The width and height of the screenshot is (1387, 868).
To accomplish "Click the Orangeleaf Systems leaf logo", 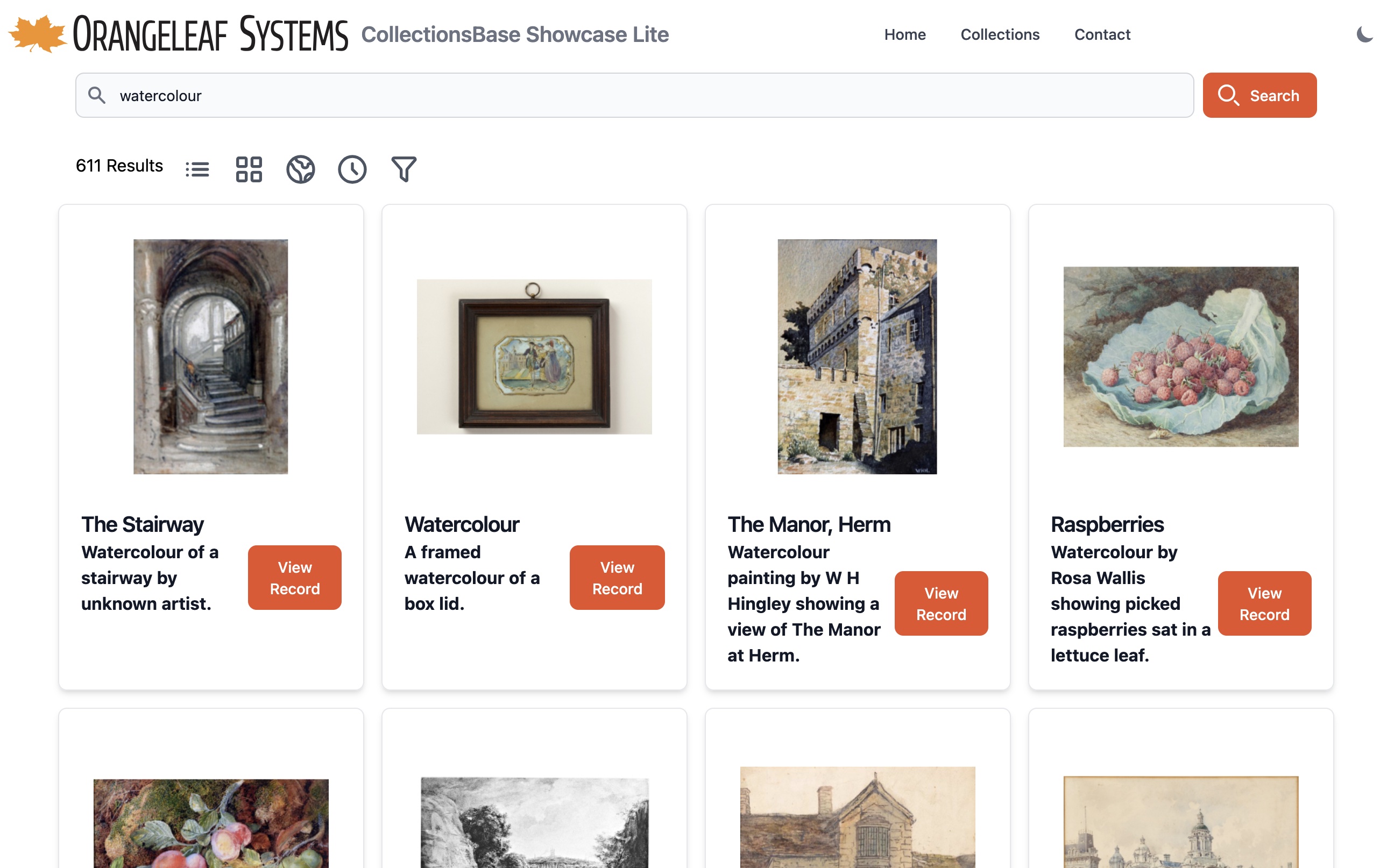I will (x=37, y=34).
